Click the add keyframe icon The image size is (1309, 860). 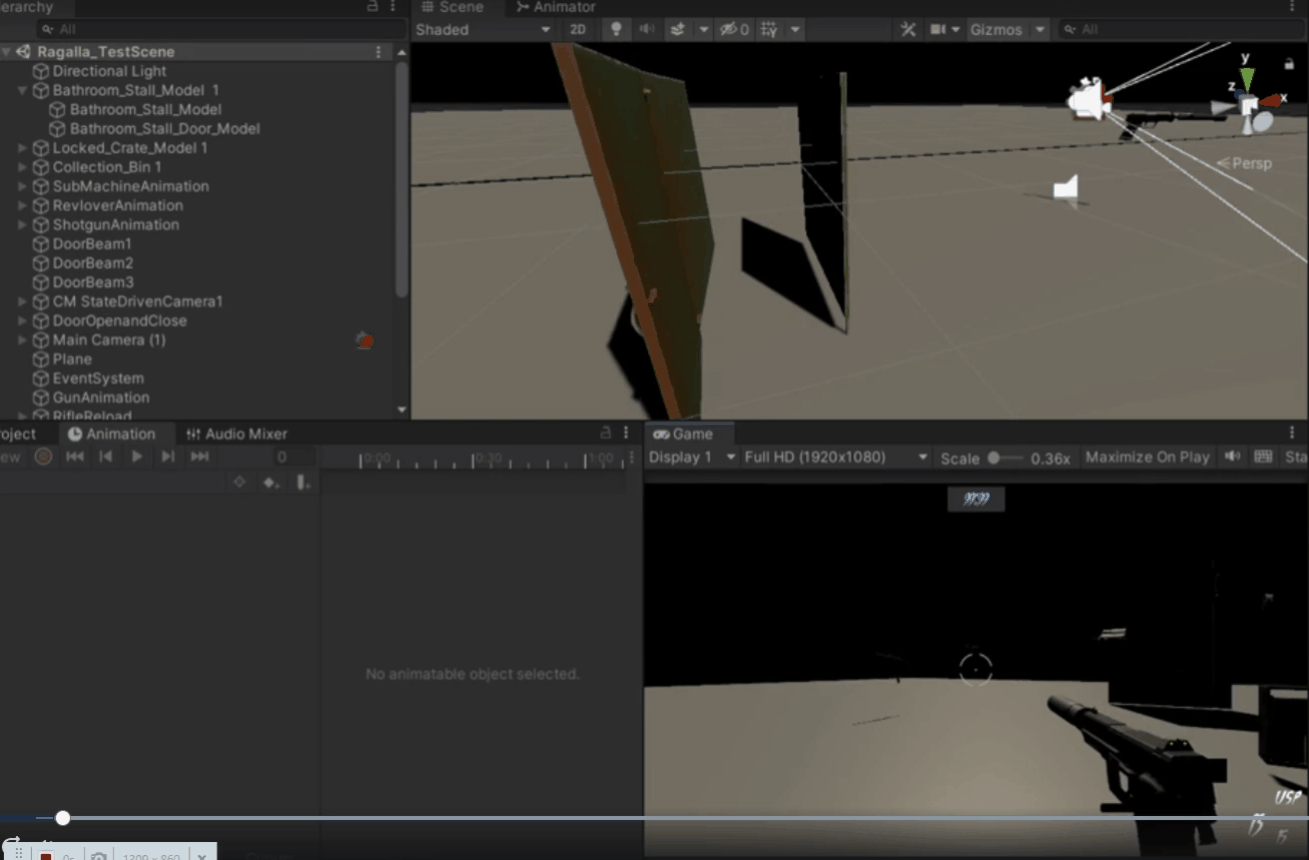point(271,482)
